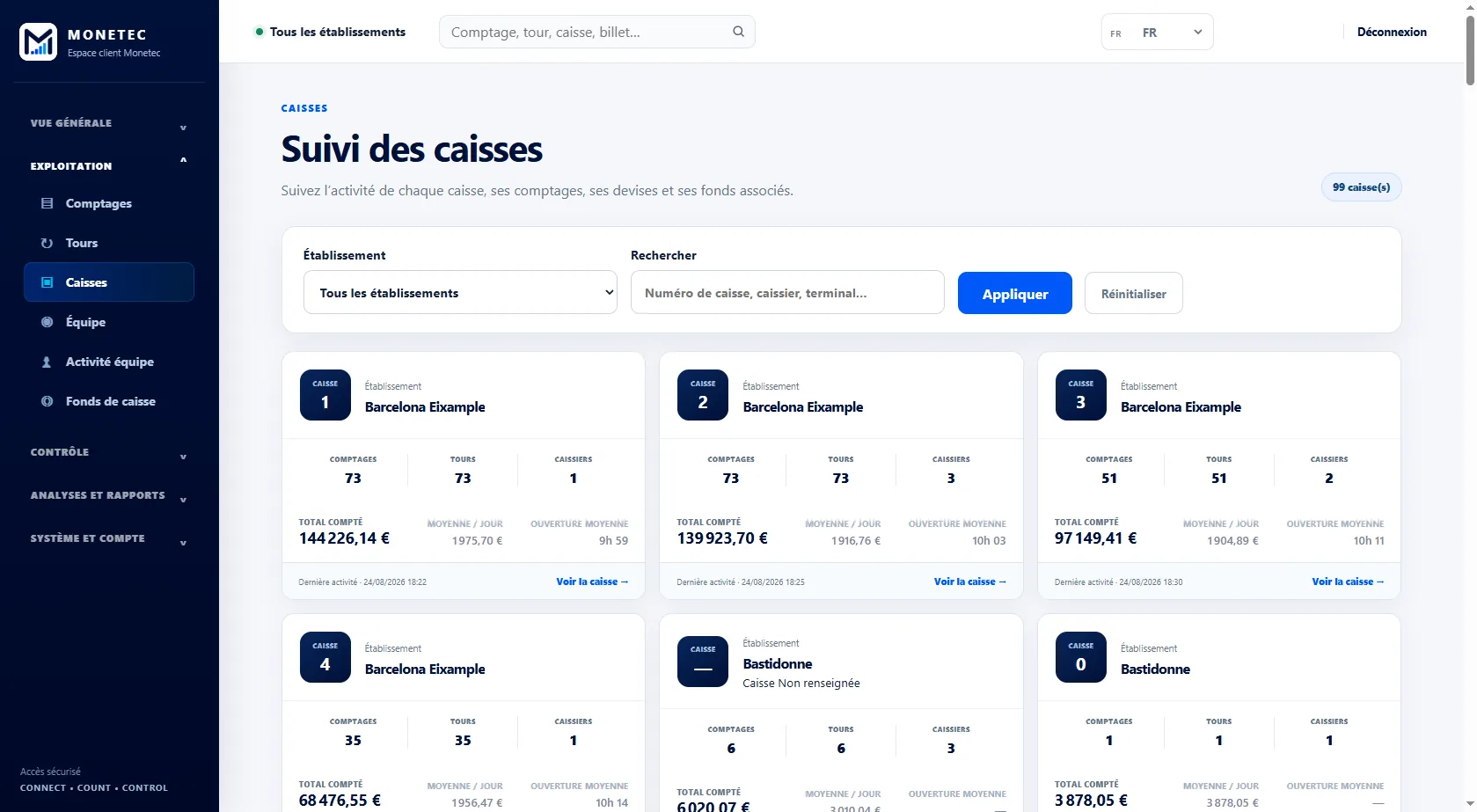
Task: Click the Réinitialiser button
Action: [x=1134, y=293]
